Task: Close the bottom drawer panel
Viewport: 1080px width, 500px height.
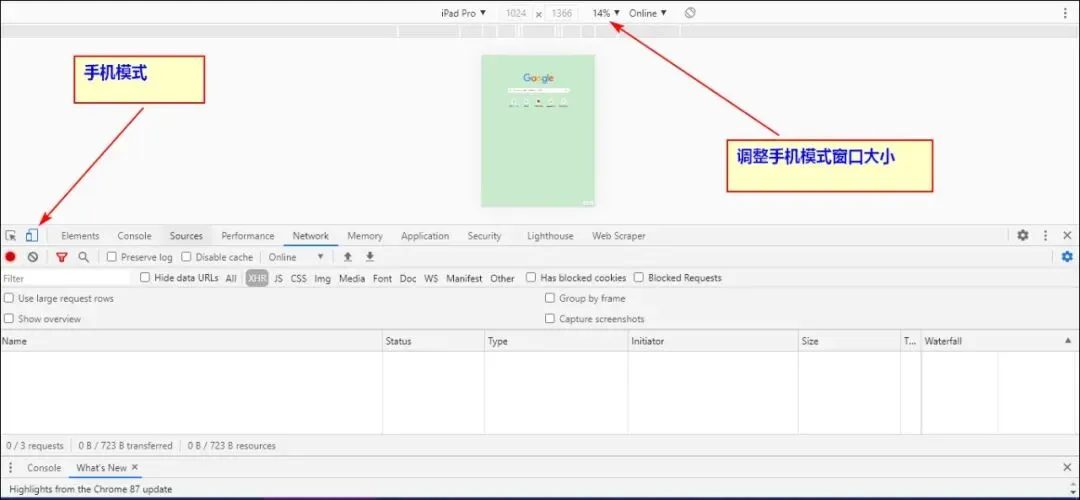Action: [1067, 468]
